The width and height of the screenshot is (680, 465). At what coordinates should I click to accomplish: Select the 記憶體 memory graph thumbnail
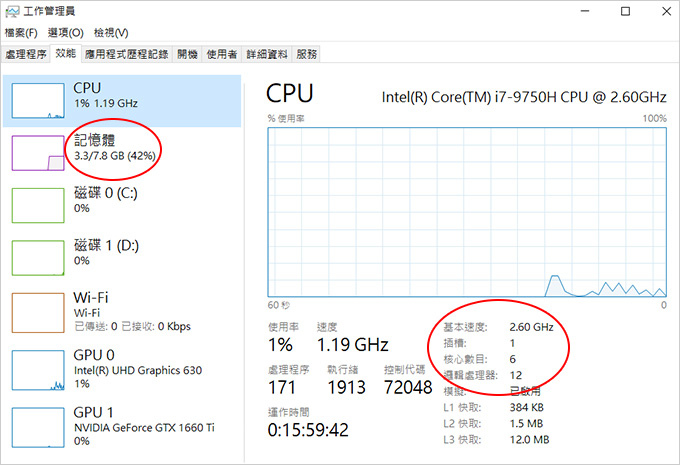pos(37,153)
